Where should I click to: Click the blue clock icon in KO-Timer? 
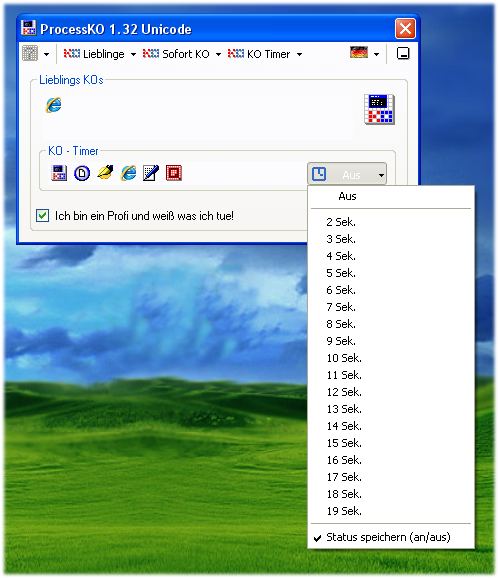(x=82, y=173)
